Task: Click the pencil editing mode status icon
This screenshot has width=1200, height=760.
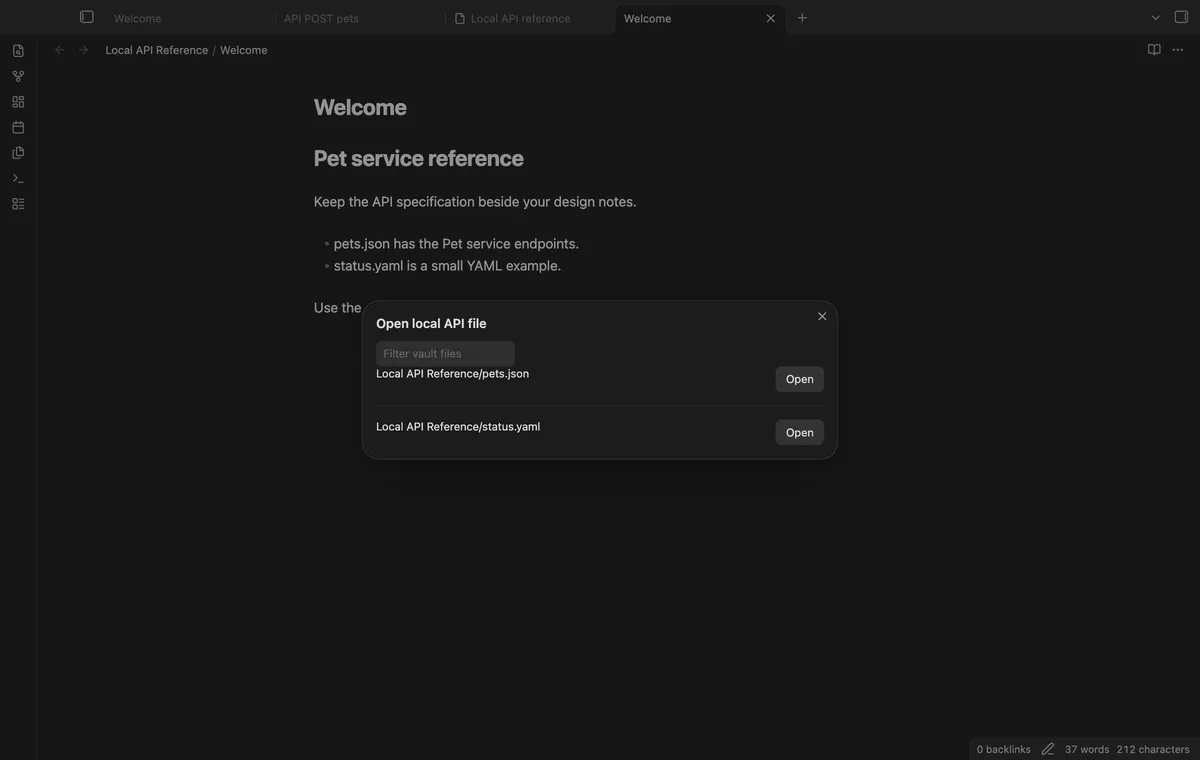Action: (x=1048, y=749)
